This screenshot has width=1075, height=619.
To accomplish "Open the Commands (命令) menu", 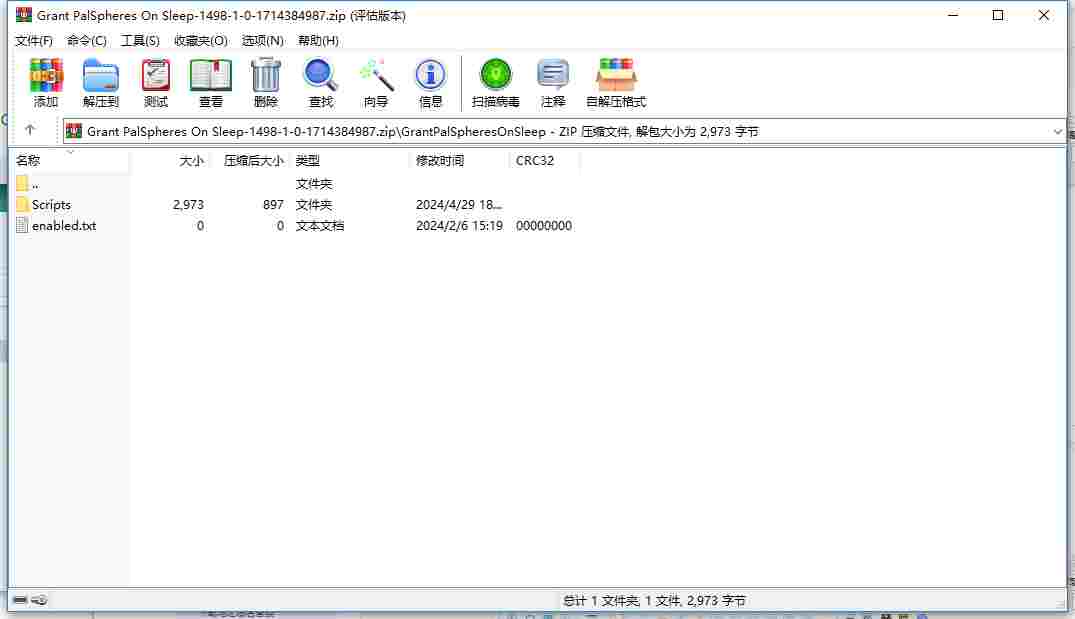I will coord(86,41).
